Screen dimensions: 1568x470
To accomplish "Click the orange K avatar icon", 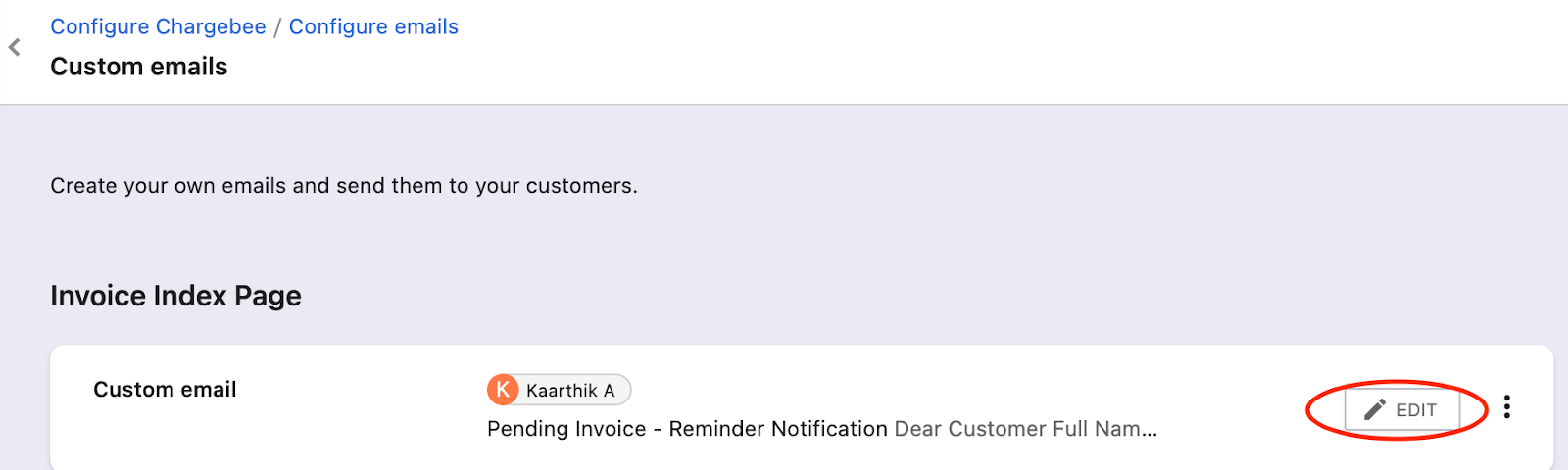I will tap(503, 390).
